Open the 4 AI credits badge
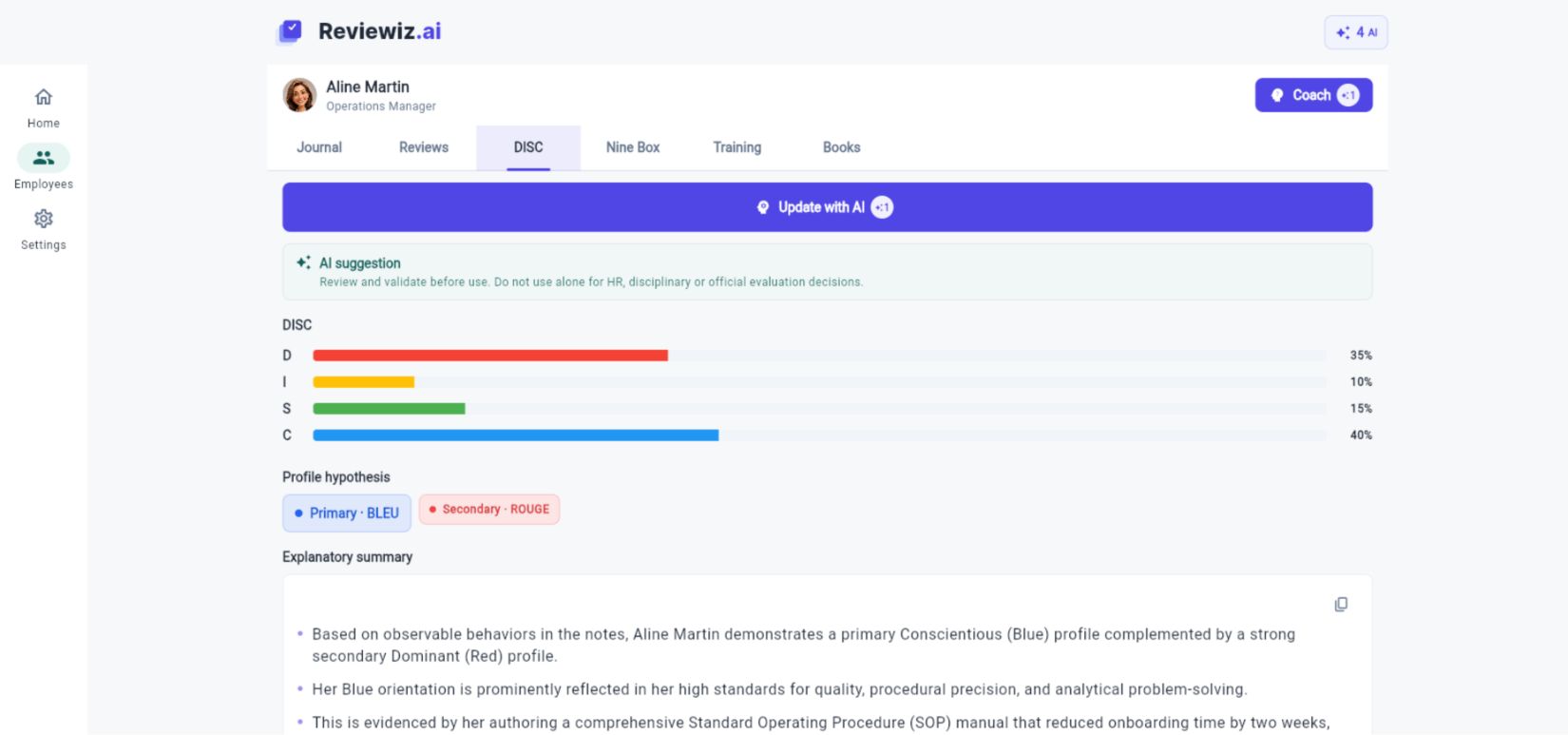This screenshot has width=1568, height=735. coord(1356,32)
